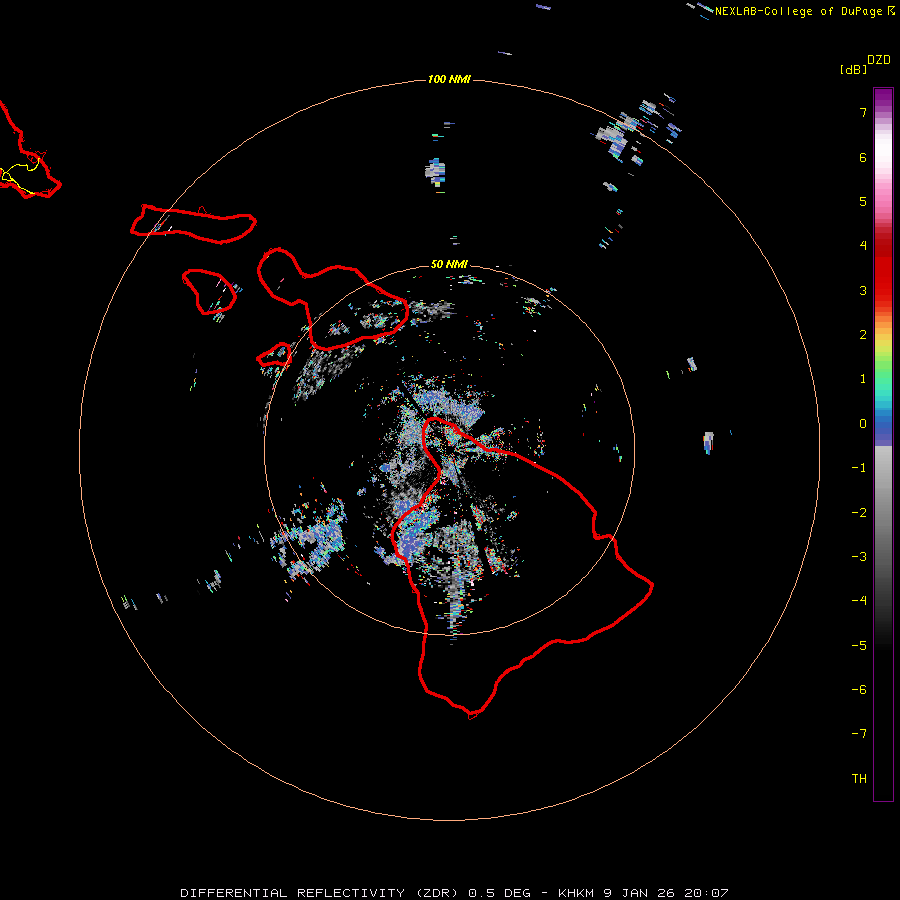
Task: Click the -4 tick label on the scale
Action: click(859, 601)
